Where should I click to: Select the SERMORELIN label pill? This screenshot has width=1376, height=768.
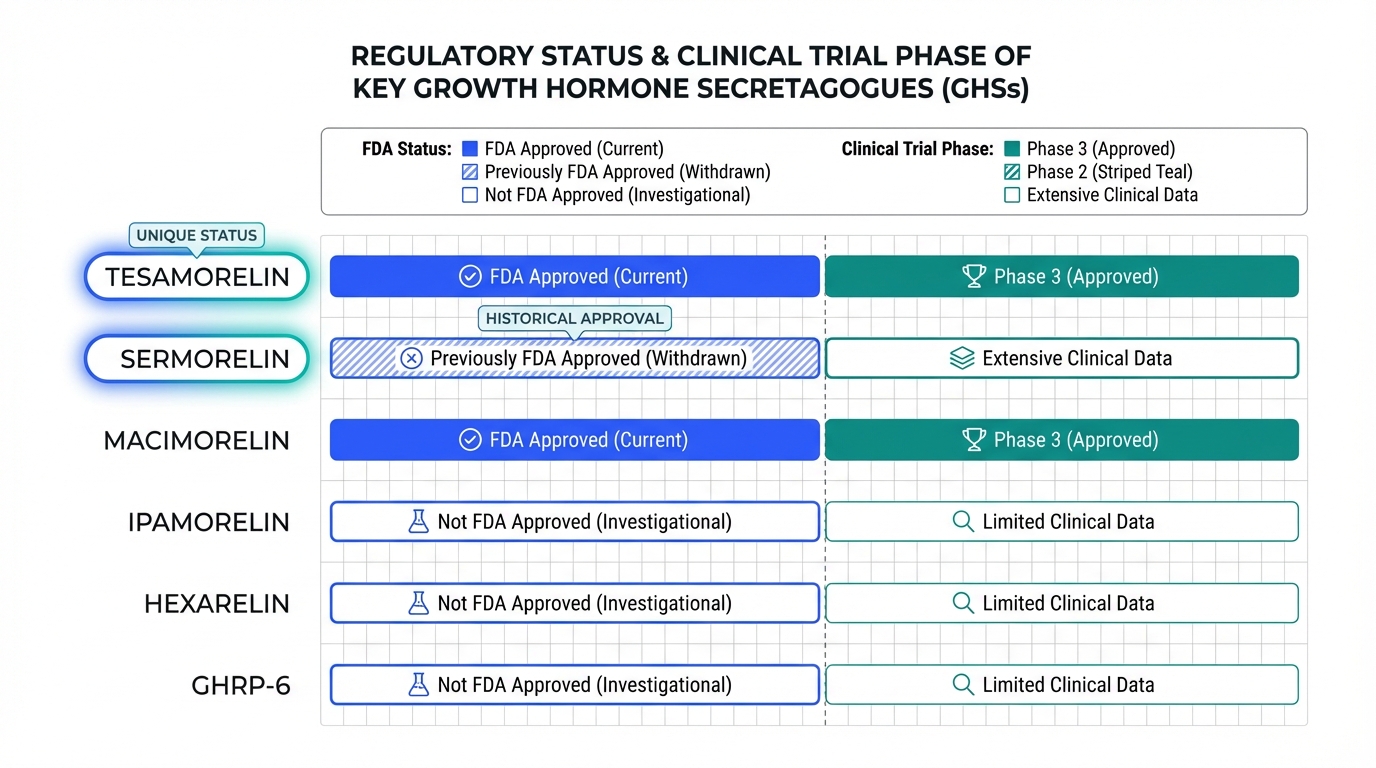[197, 359]
